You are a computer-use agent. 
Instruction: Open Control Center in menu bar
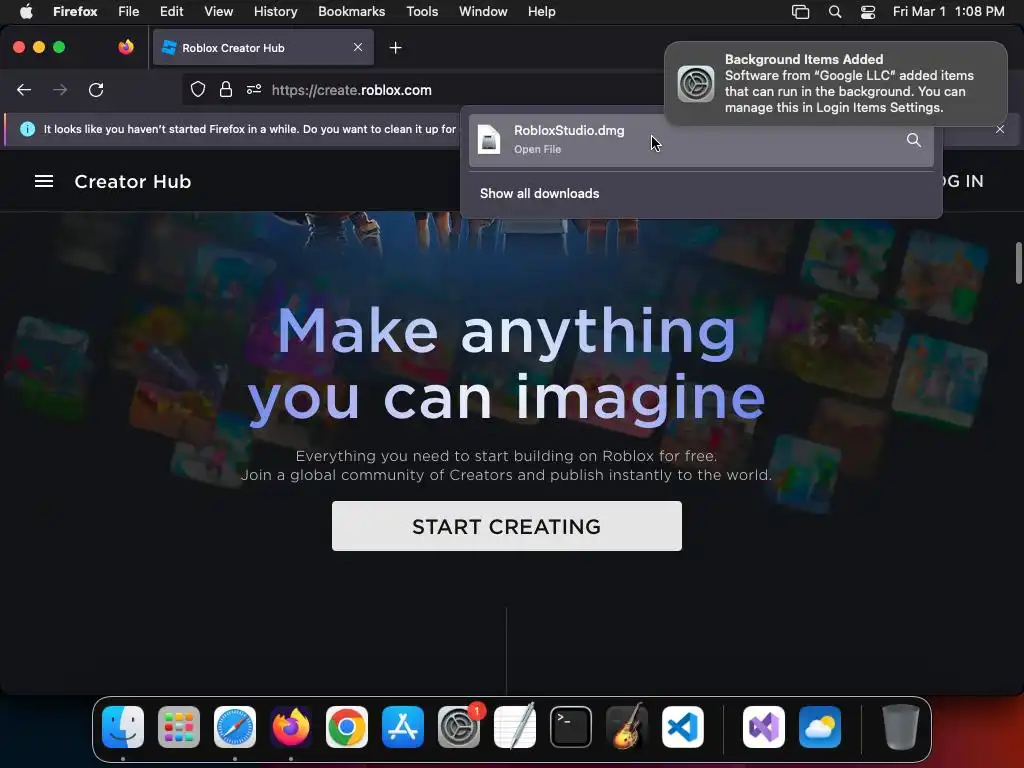coord(867,11)
